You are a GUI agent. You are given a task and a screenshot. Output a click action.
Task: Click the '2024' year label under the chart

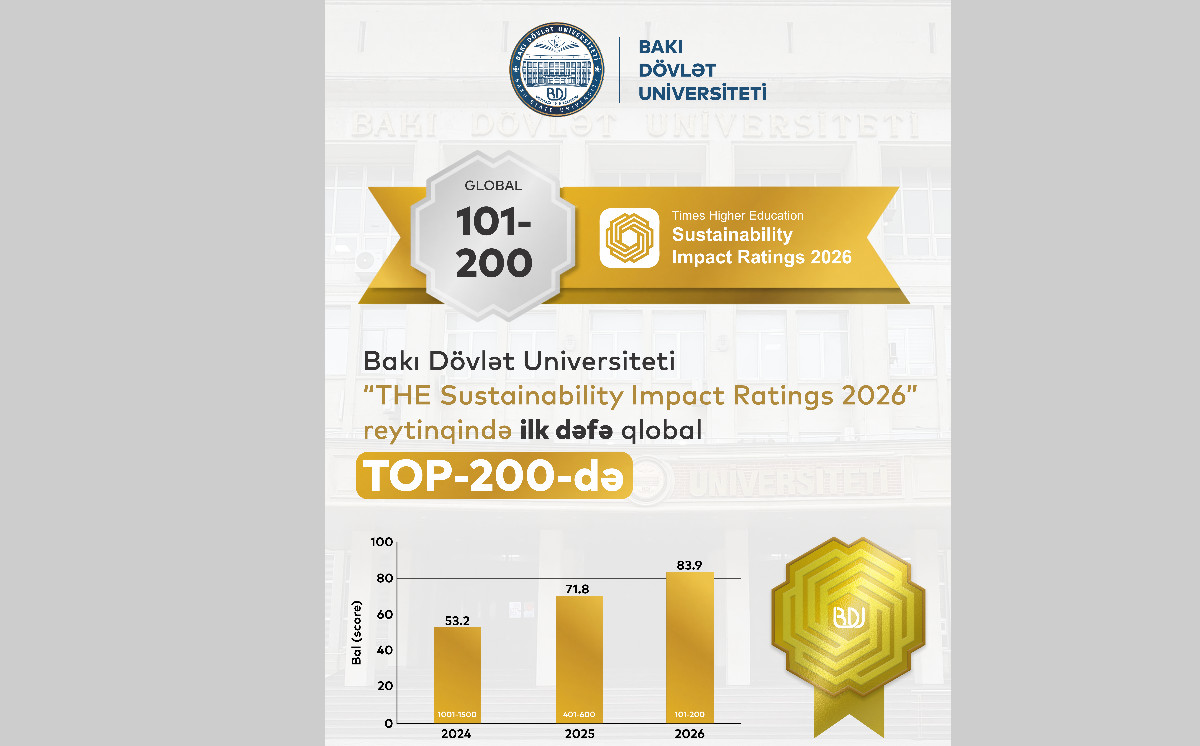tap(457, 734)
